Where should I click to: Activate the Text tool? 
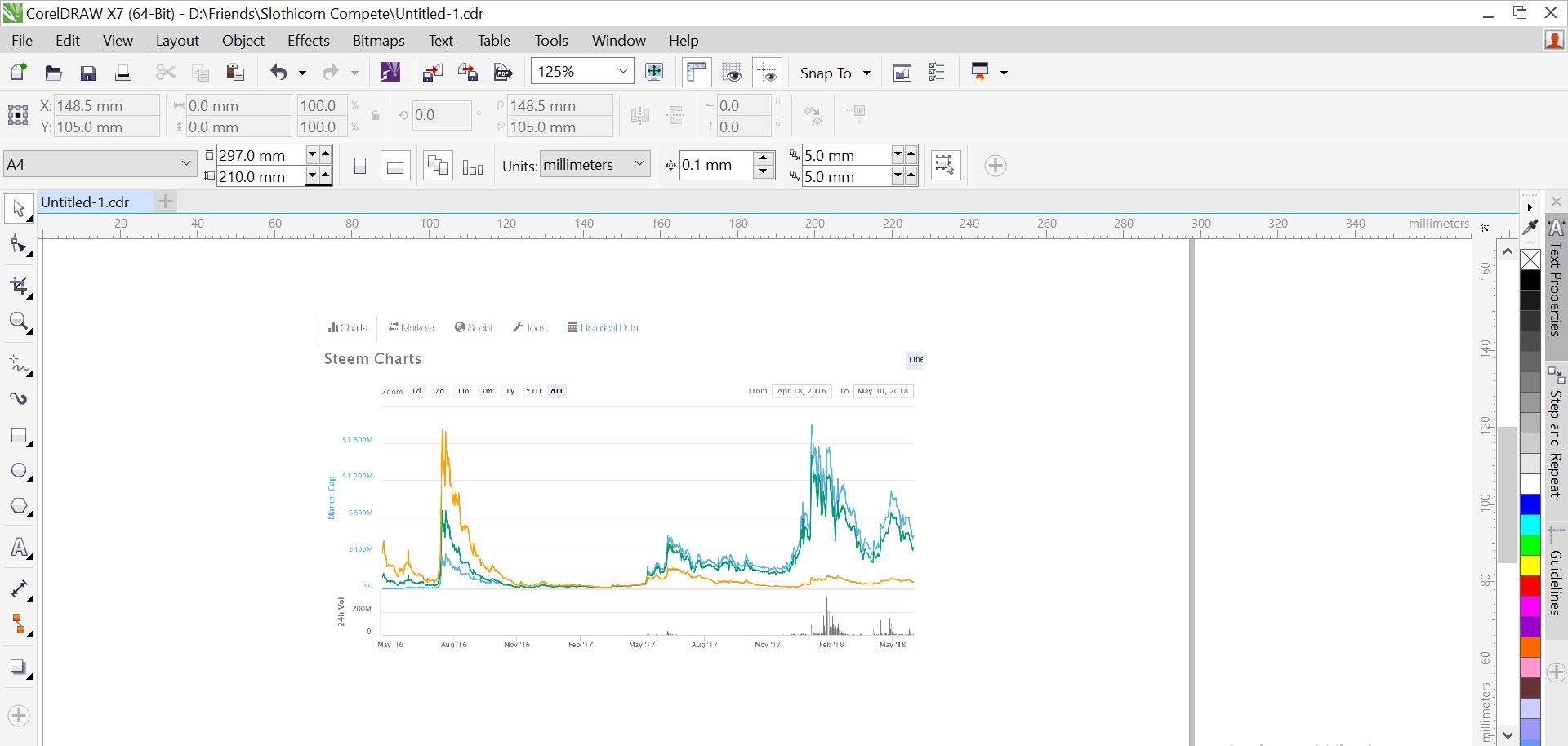19,548
